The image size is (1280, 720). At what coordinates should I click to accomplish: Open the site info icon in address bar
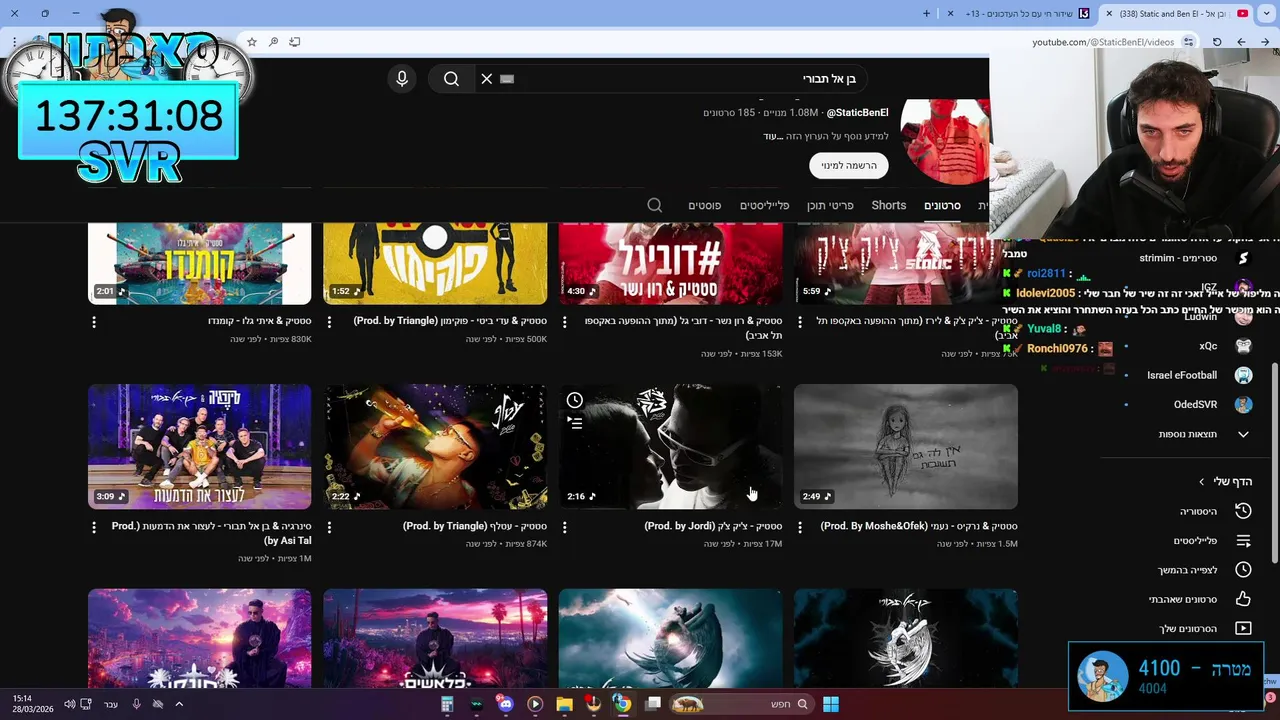click(1188, 42)
